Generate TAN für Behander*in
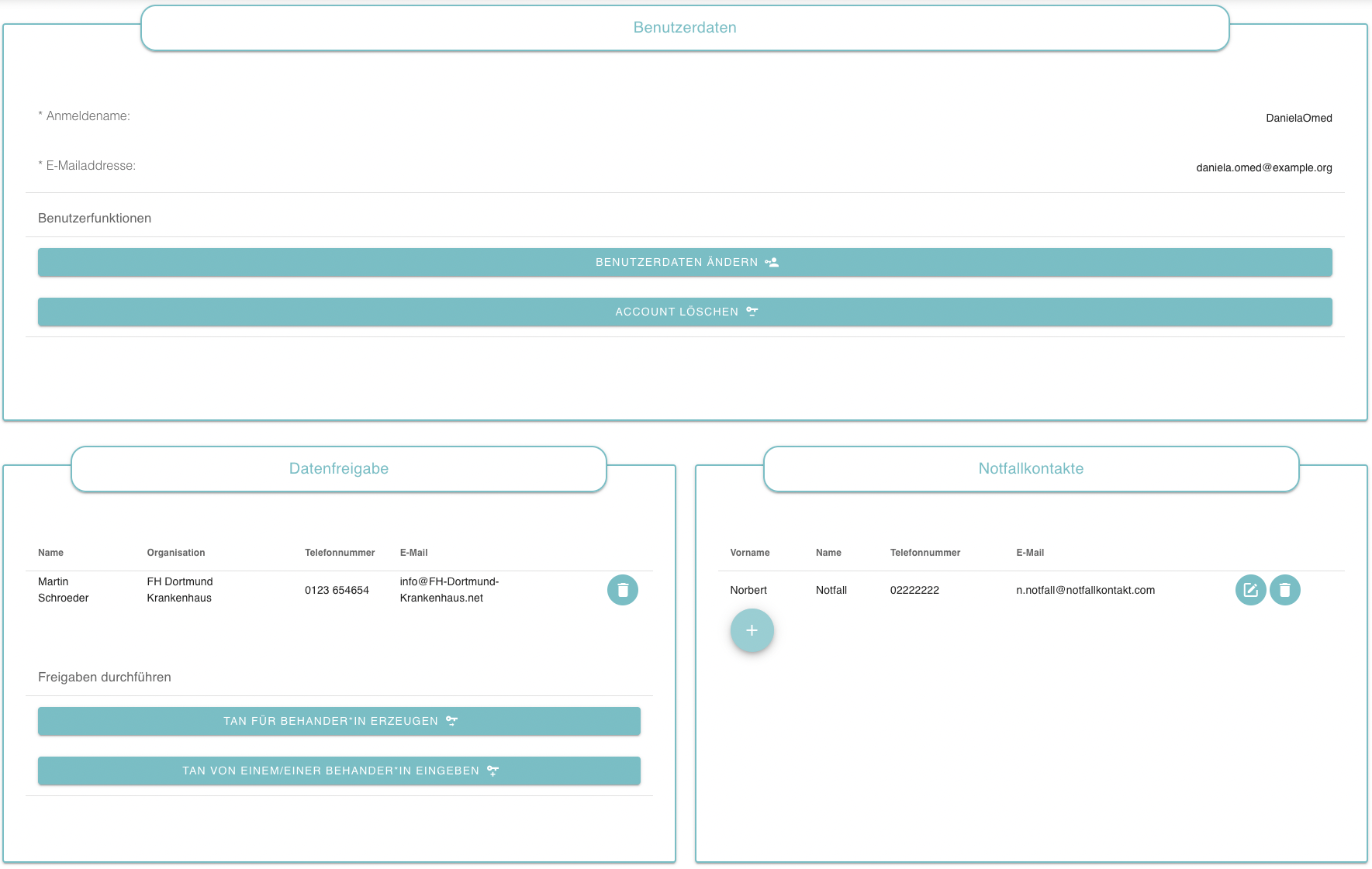The width and height of the screenshot is (1372, 869). point(339,721)
